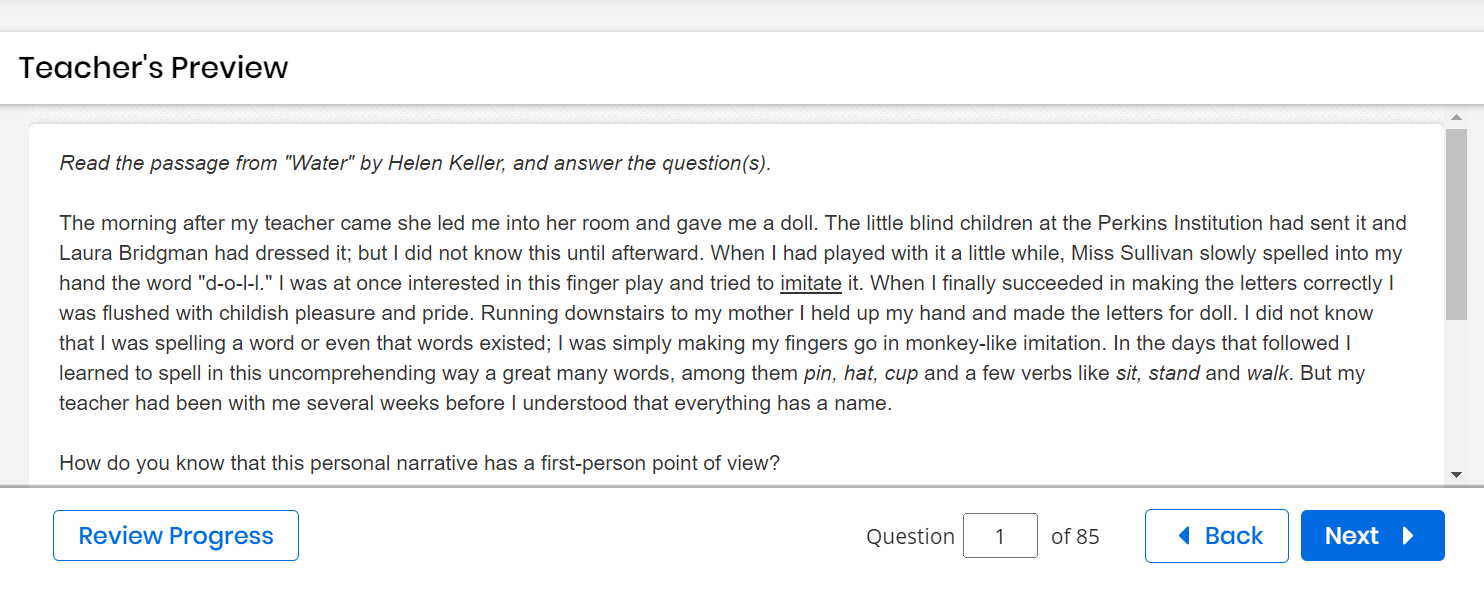Click the Back button label

(x=1233, y=536)
